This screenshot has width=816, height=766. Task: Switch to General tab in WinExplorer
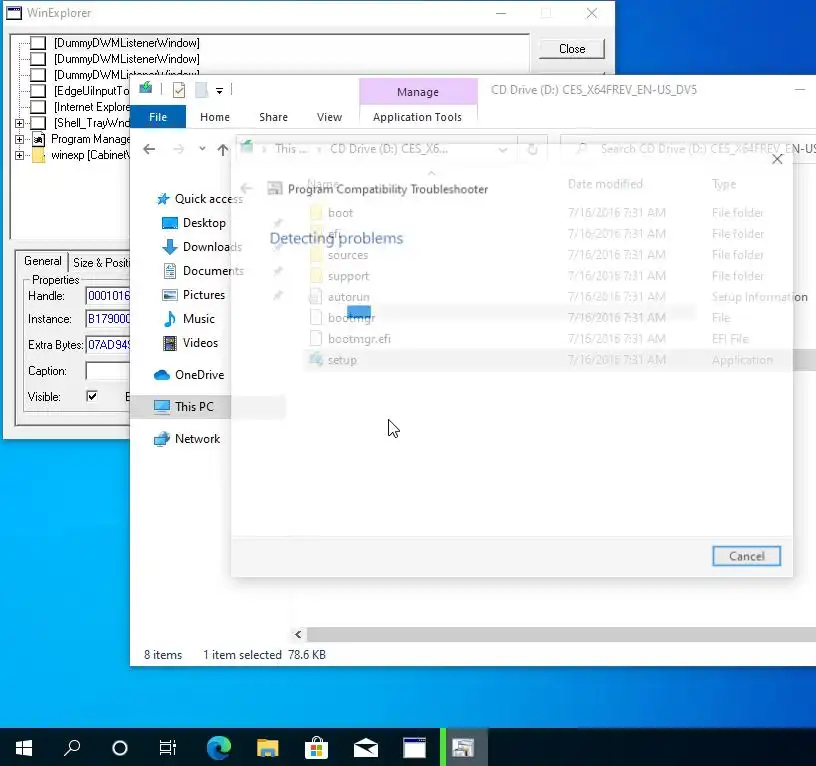43,261
